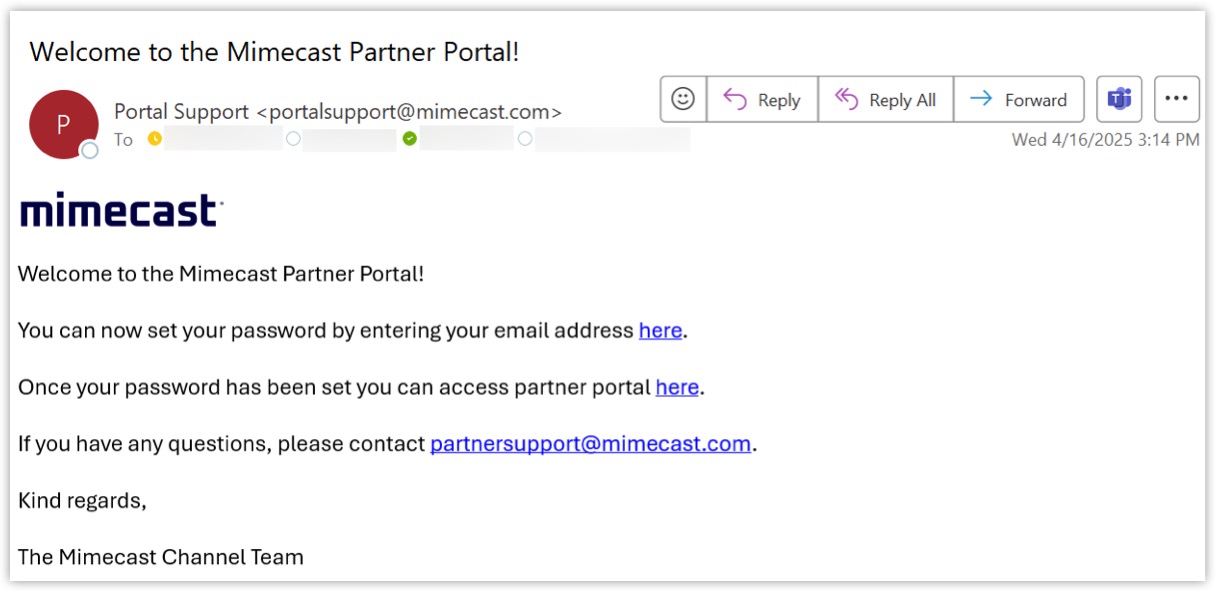Click the Reply arrow icon
Screen dimensions: 1220x591
(737, 99)
